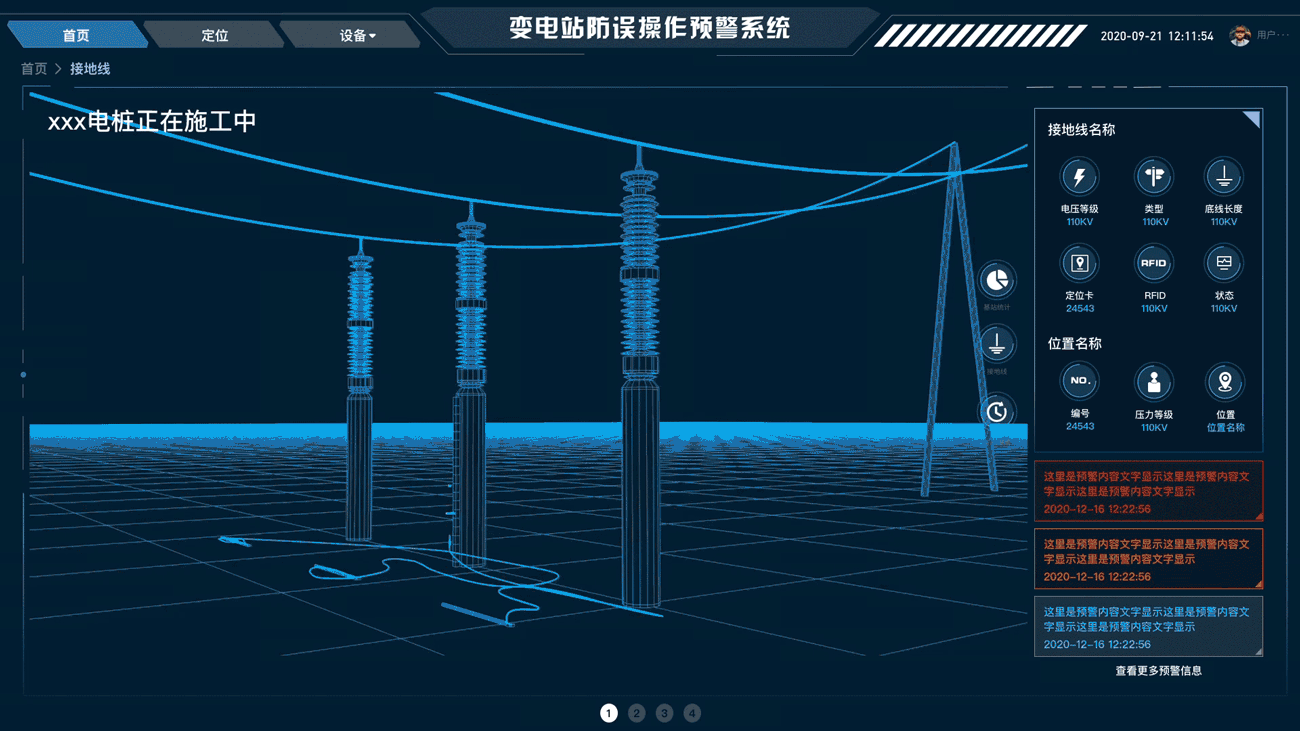Go to carousel page 1

click(609, 713)
